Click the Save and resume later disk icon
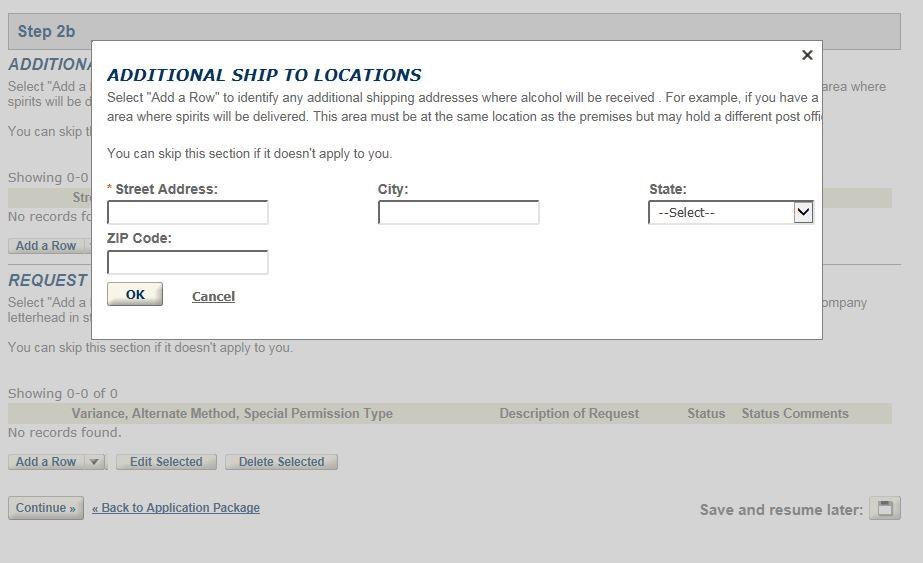Image resolution: width=923 pixels, height=563 pixels. click(x=884, y=508)
